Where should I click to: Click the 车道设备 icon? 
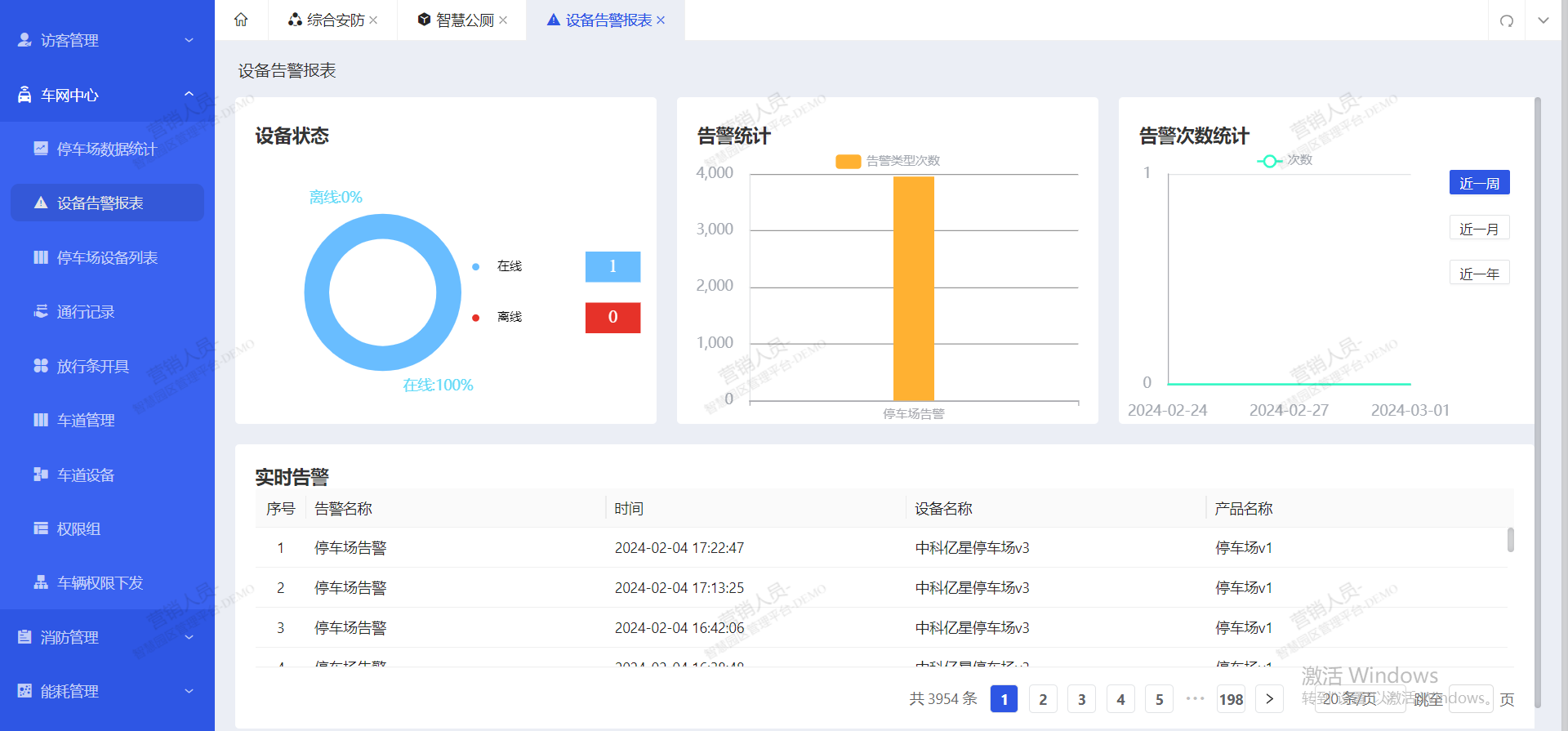point(41,475)
